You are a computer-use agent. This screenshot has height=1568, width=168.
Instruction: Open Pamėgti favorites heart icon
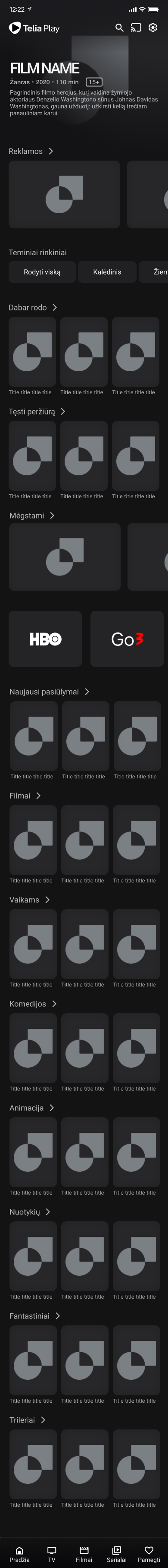pos(149,1550)
